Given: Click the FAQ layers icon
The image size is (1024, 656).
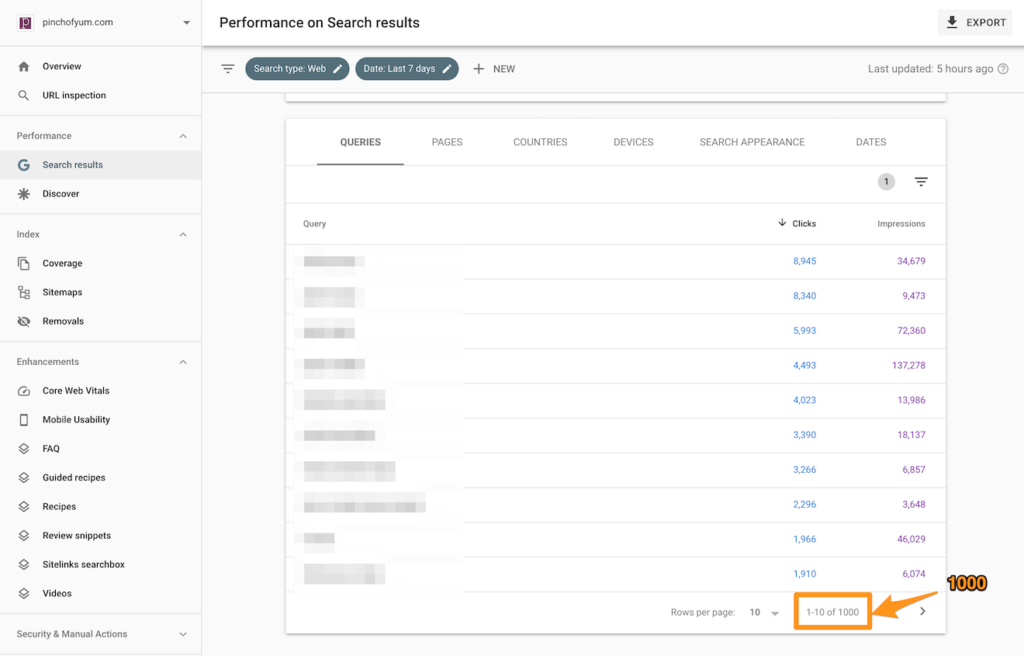Looking at the screenshot, I should [24, 448].
